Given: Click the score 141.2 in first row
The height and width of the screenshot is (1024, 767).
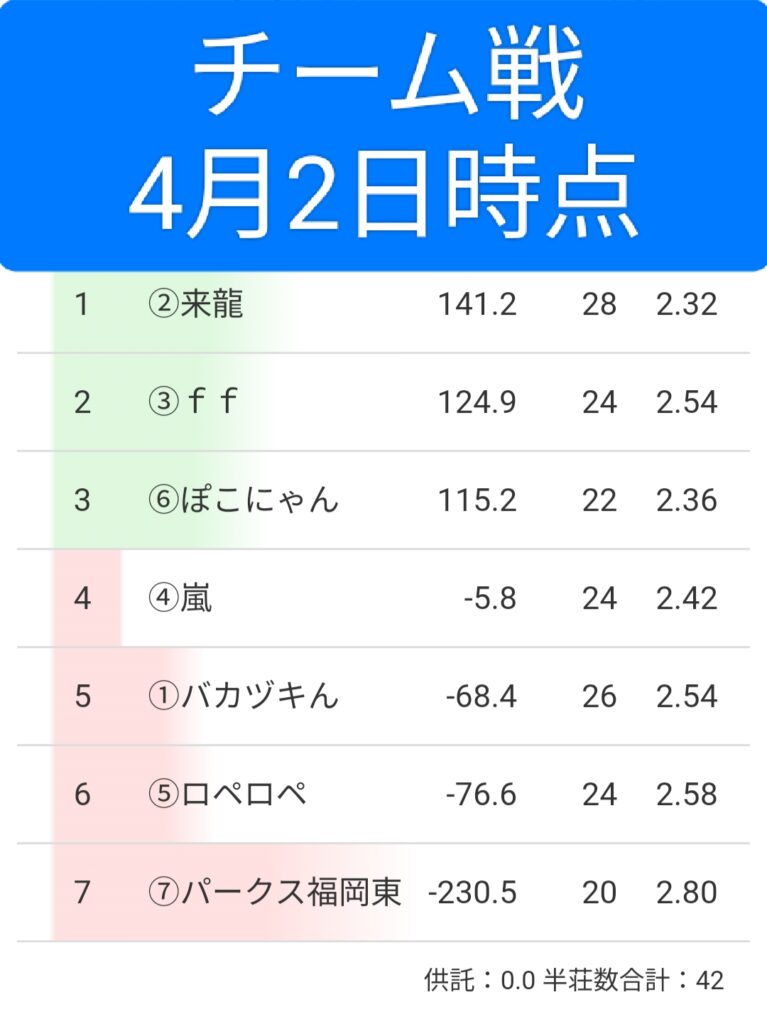Looking at the screenshot, I should coord(477,304).
